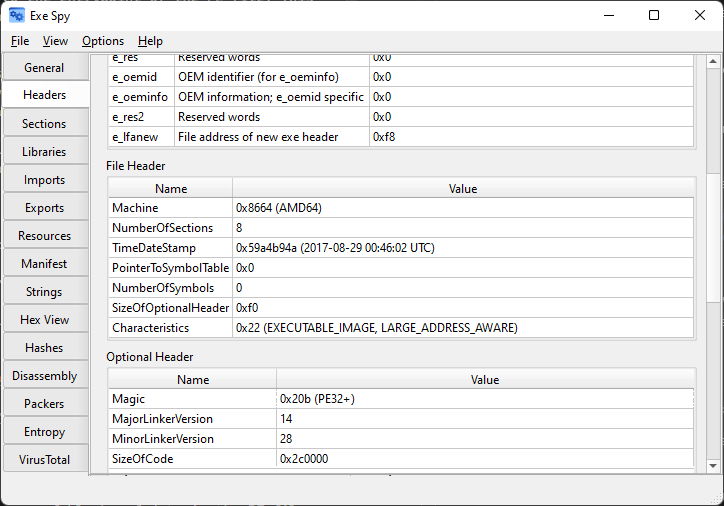Open the Hex View tab
This screenshot has width=724, height=506.
coord(44,320)
